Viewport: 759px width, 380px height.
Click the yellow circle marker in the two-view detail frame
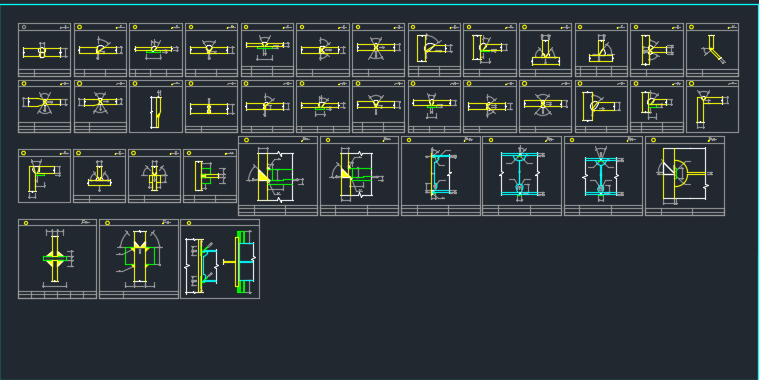point(189,223)
